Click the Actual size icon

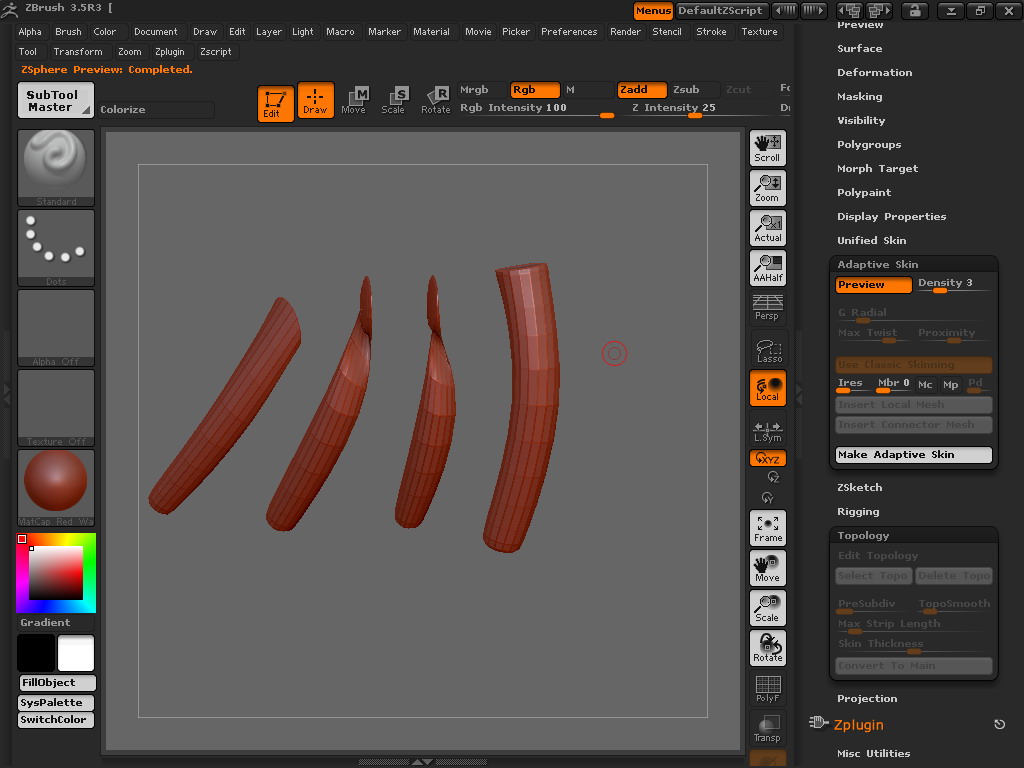tap(767, 228)
